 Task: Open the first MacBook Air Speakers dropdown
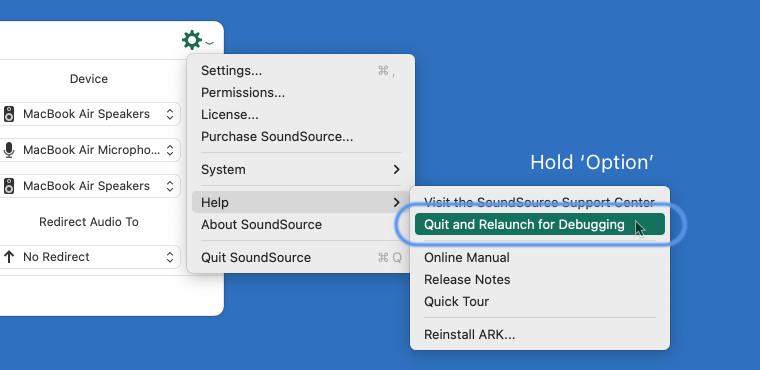(89, 114)
